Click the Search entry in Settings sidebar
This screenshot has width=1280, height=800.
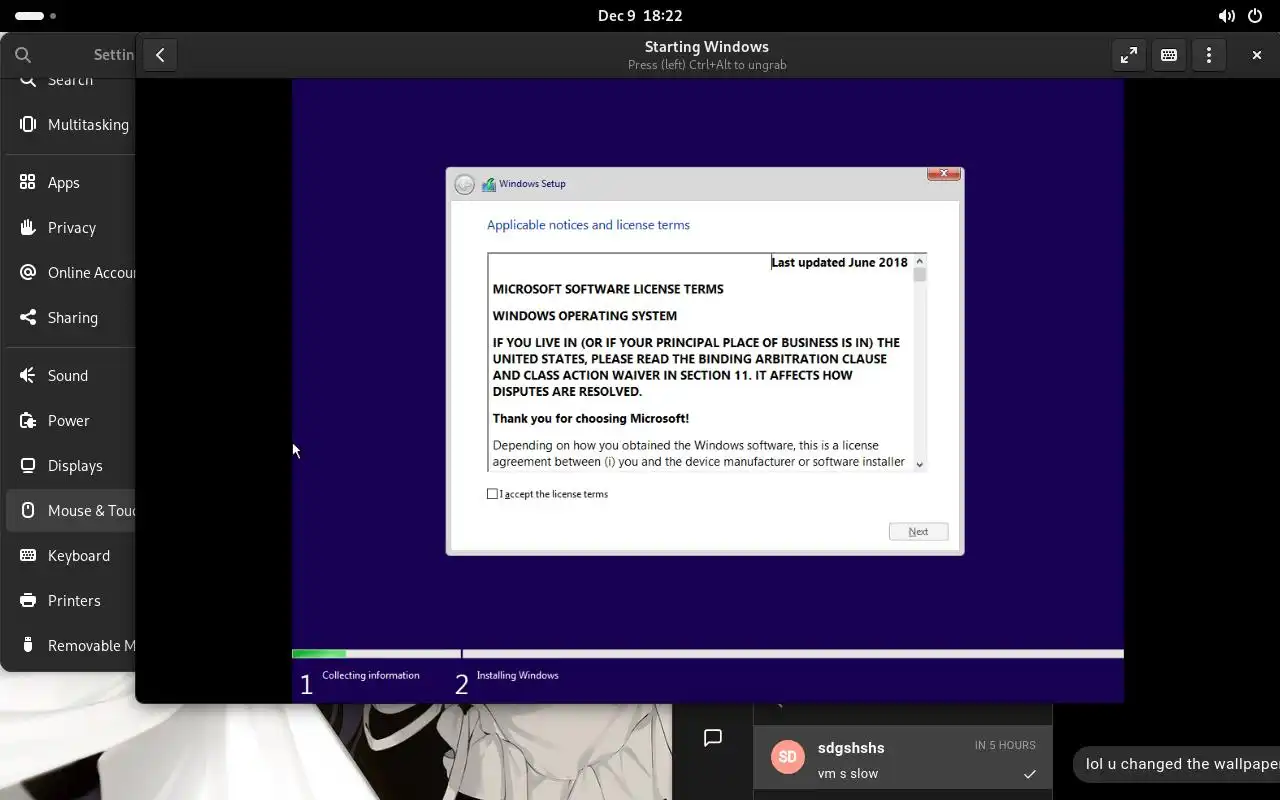coord(70,80)
